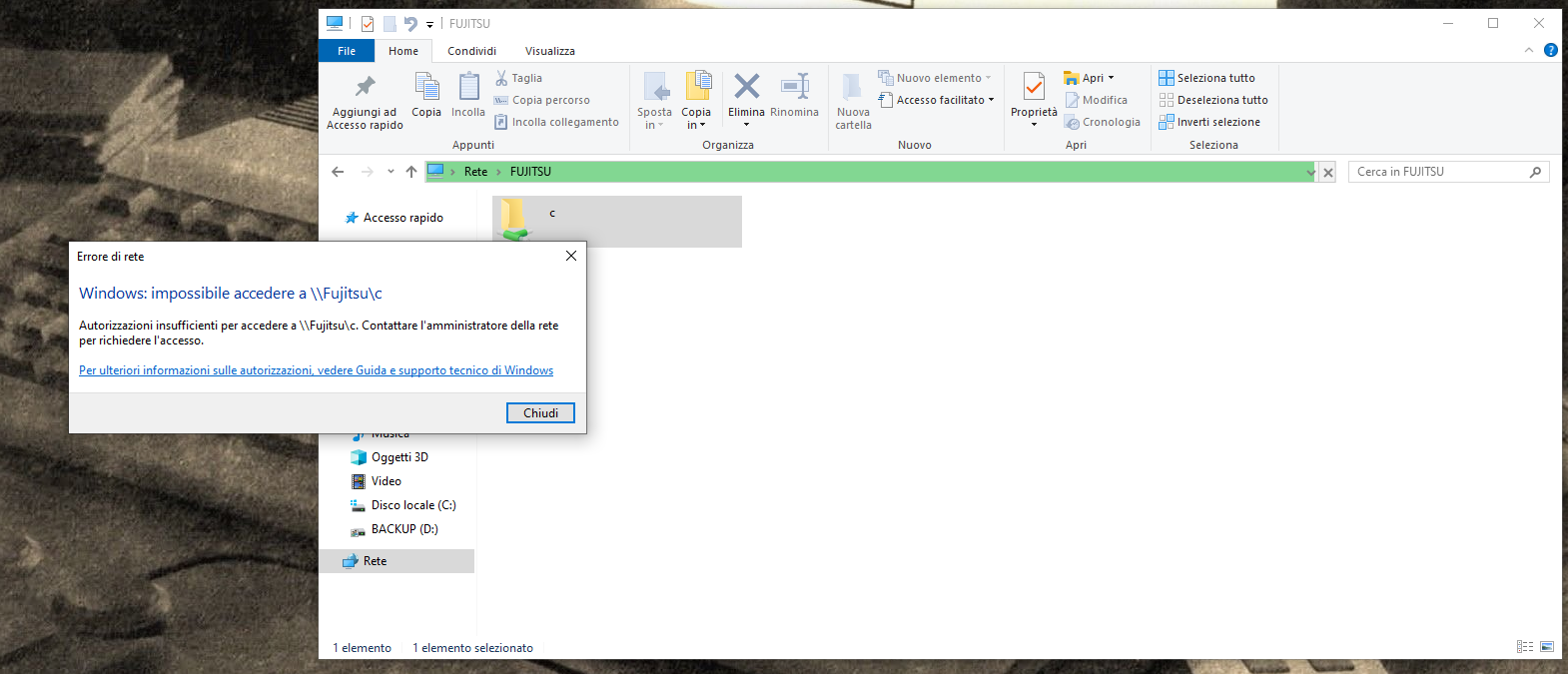Image resolution: width=1568 pixels, height=674 pixels.
Task: Click the Elimina red X icon
Action: (746, 86)
